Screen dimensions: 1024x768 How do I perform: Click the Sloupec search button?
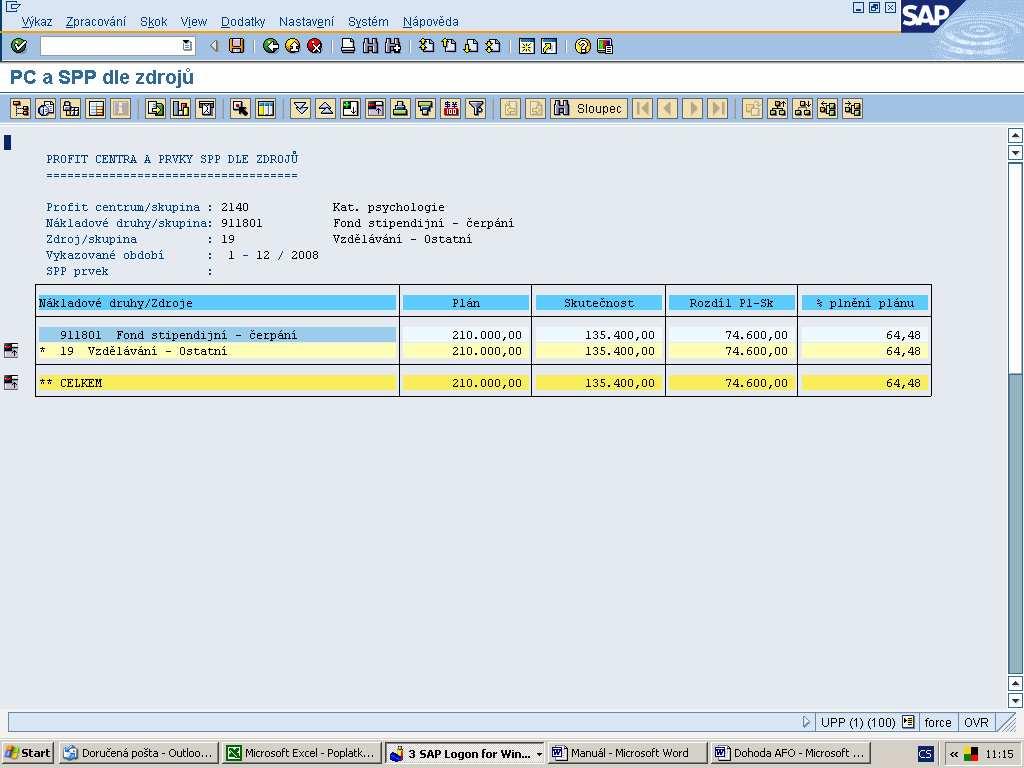pos(588,108)
